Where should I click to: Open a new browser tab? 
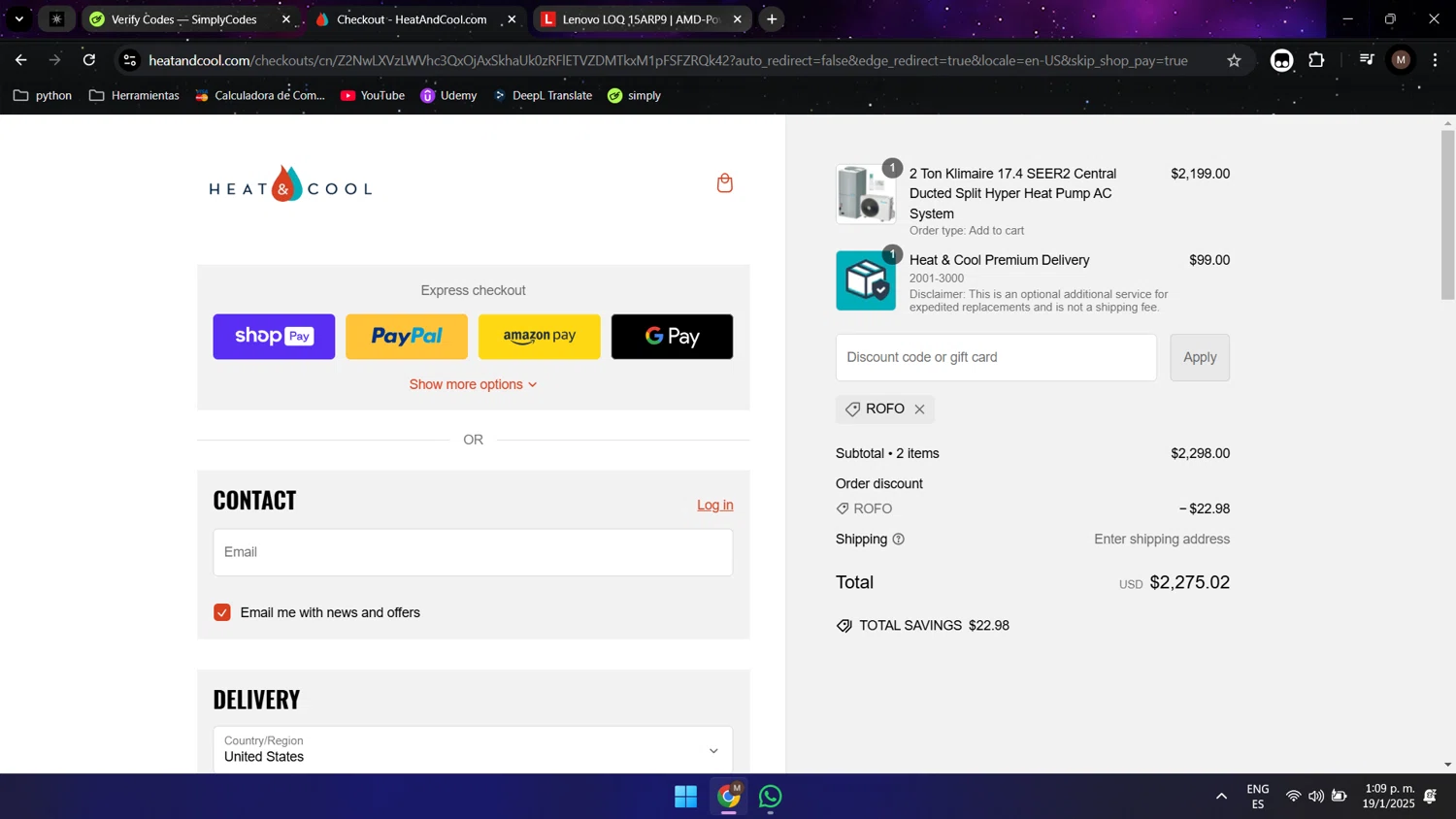(772, 19)
